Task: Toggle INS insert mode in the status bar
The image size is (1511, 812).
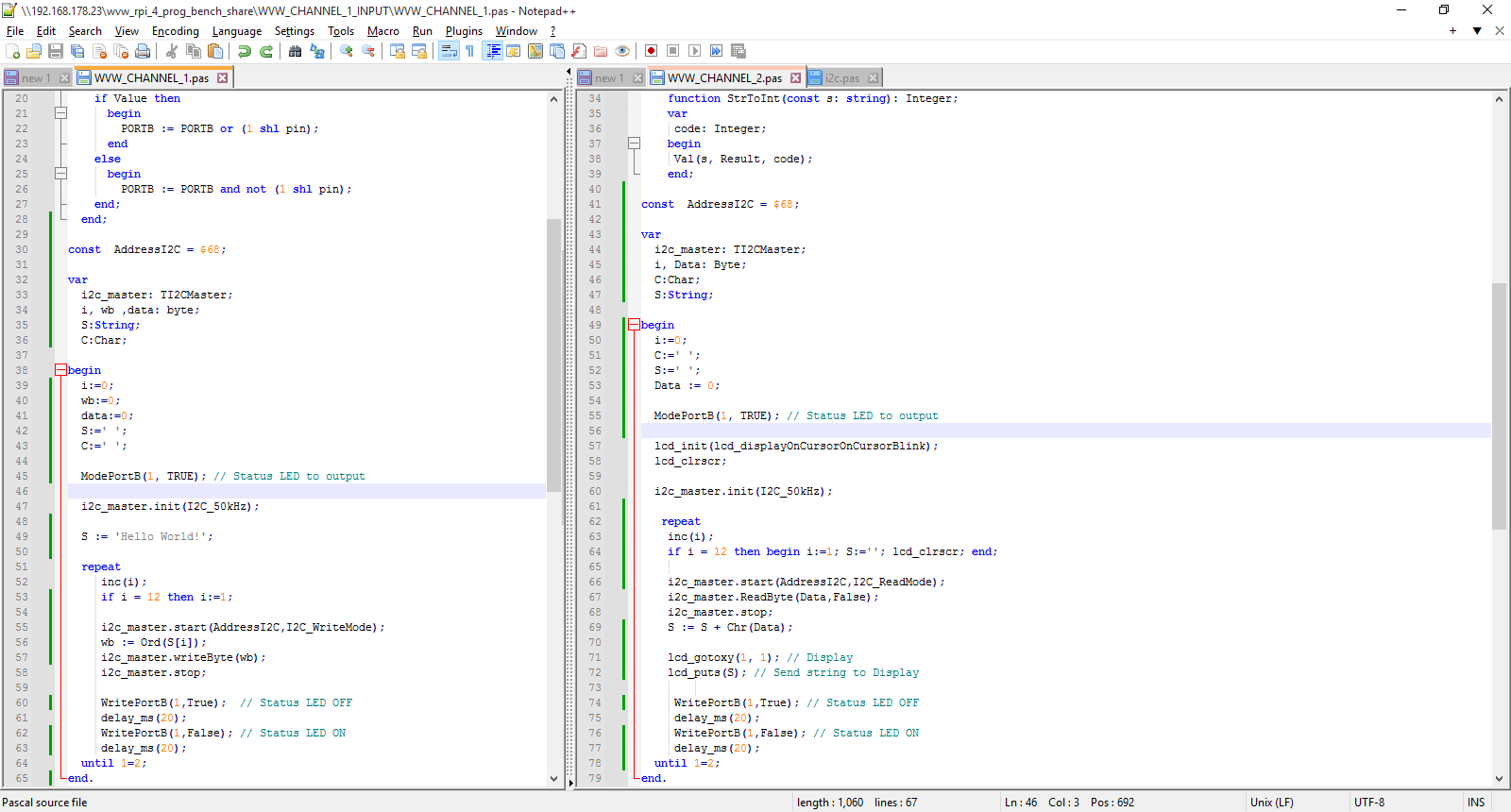Action: (1476, 803)
